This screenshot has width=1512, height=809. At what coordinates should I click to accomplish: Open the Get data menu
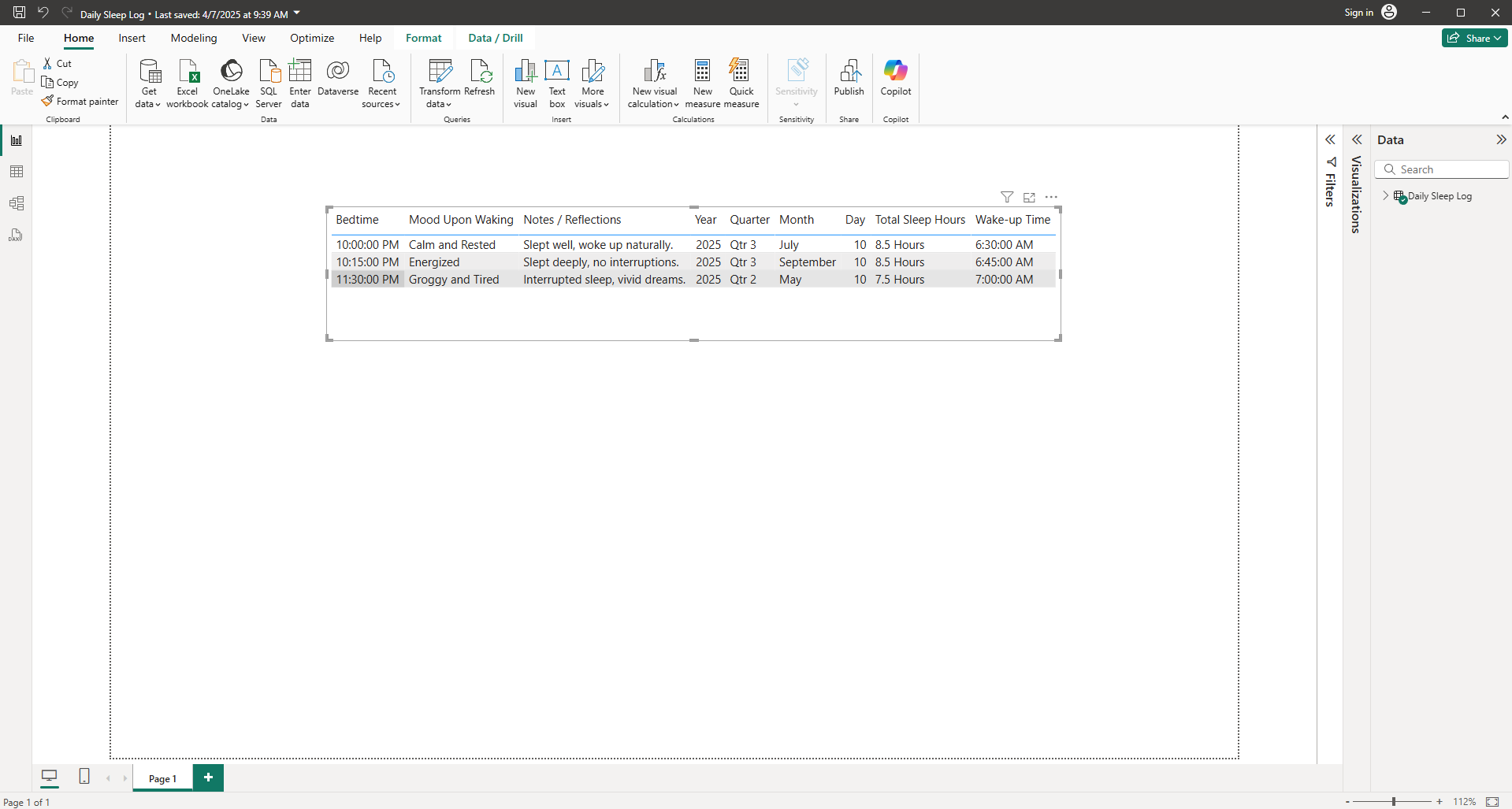148,83
